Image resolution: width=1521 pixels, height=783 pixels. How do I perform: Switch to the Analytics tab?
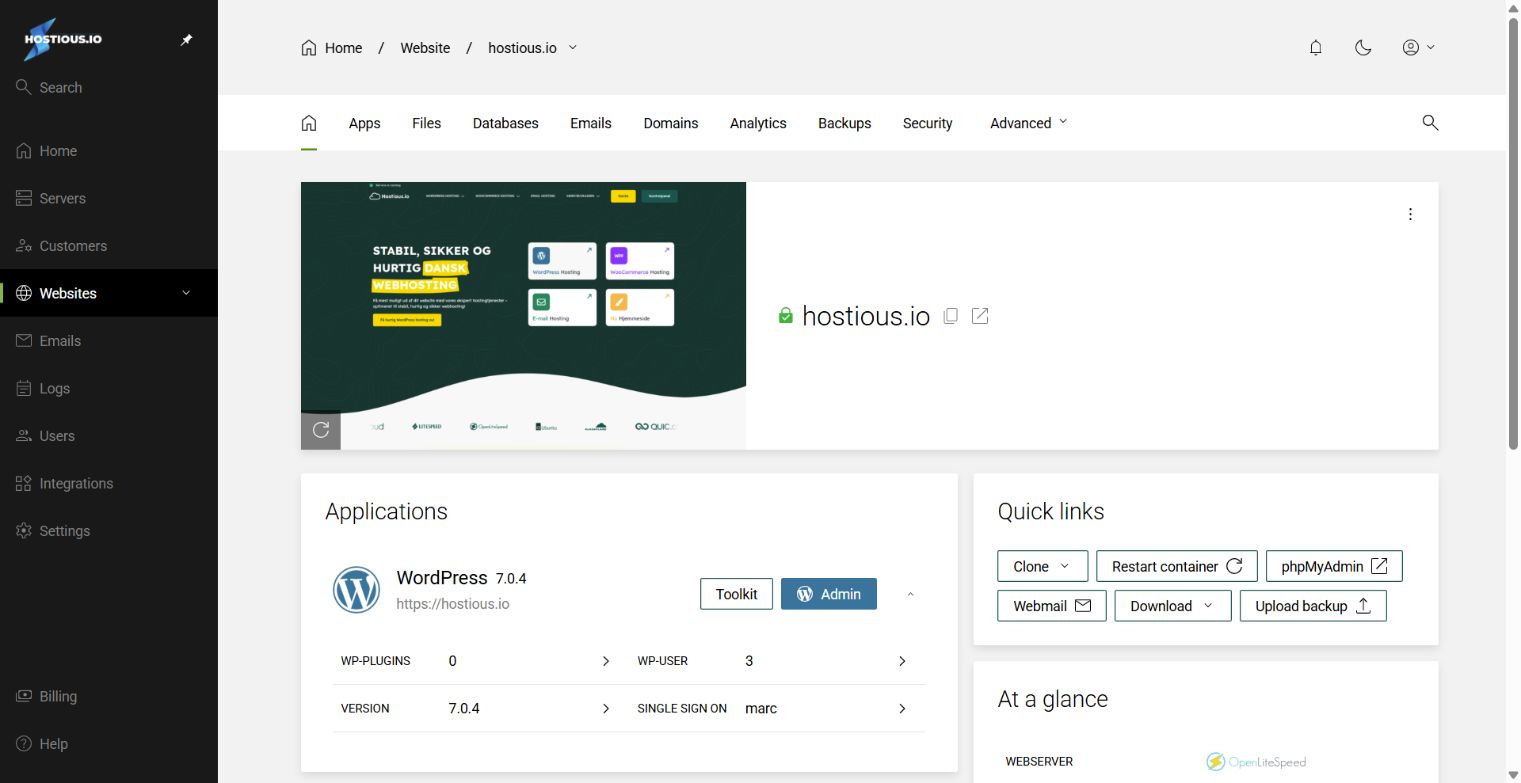point(758,123)
